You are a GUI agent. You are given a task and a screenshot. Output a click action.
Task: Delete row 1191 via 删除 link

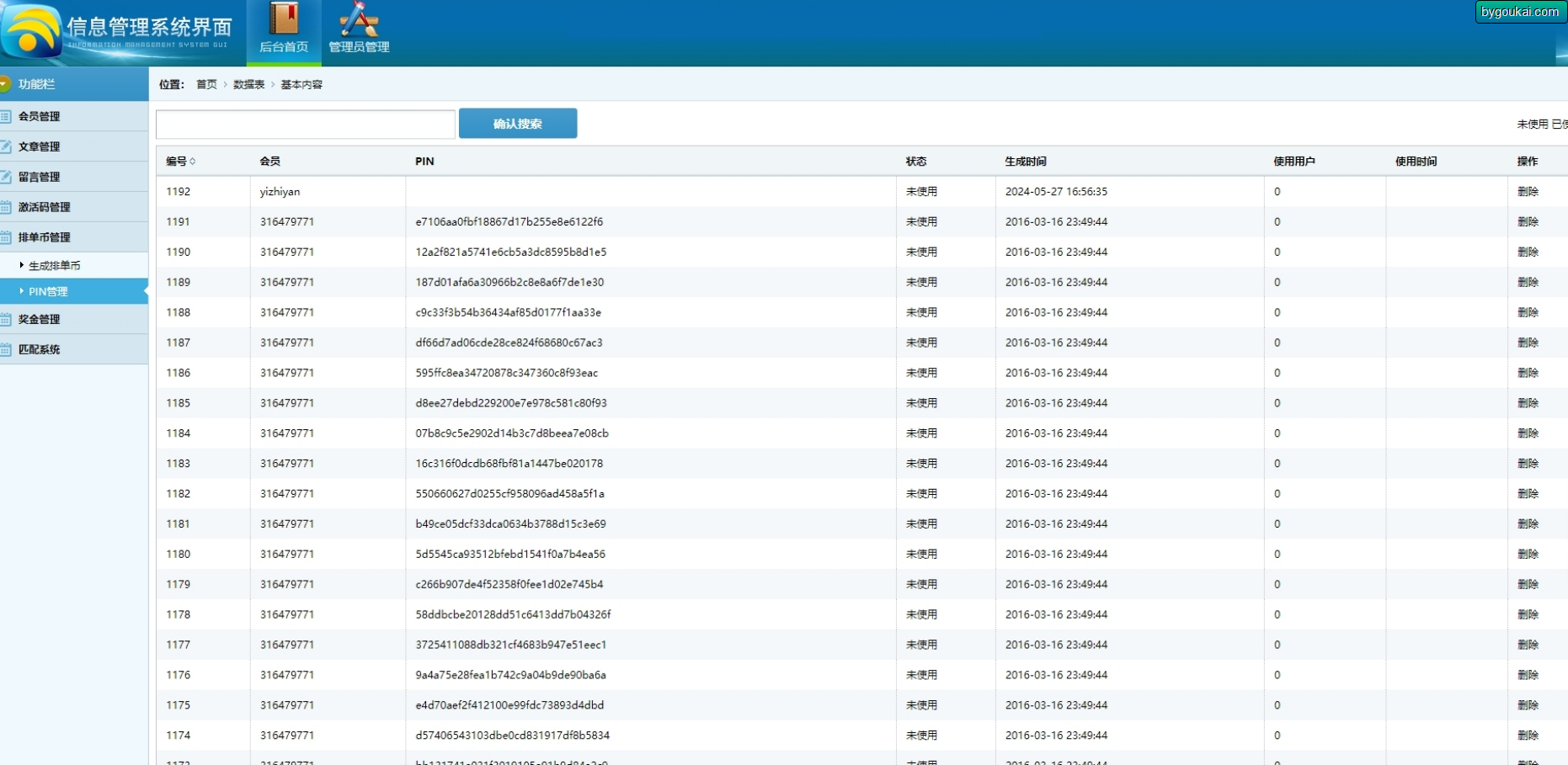point(1528,222)
